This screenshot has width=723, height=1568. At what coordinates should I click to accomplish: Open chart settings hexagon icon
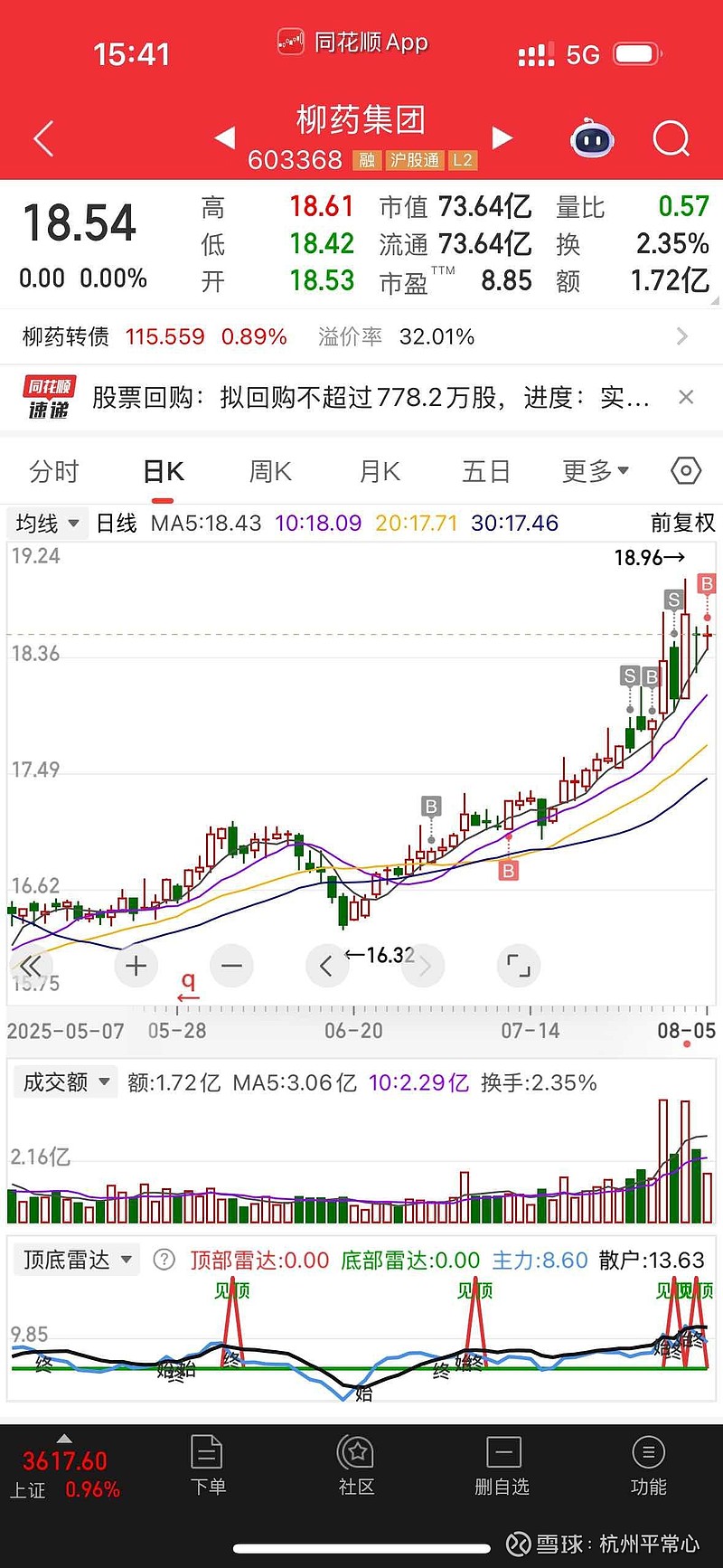tap(686, 471)
